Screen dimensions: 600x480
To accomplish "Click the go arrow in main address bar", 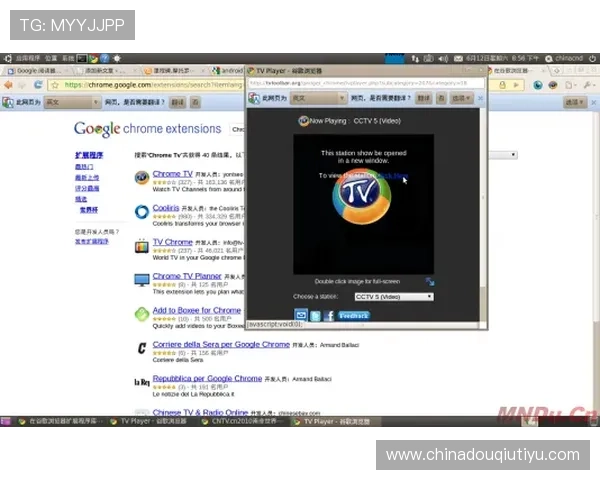I will [516, 85].
